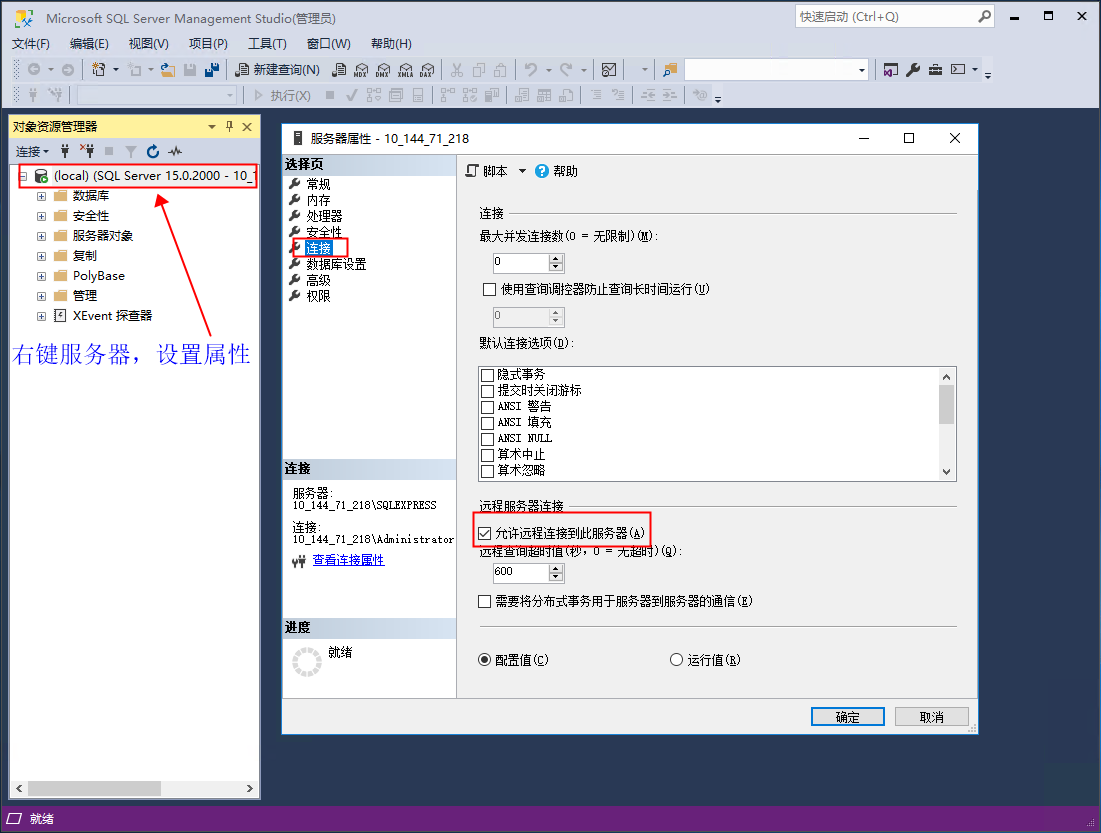Click the Activity Monitor icon in Object Explorer
The image size is (1101, 833).
click(x=175, y=151)
